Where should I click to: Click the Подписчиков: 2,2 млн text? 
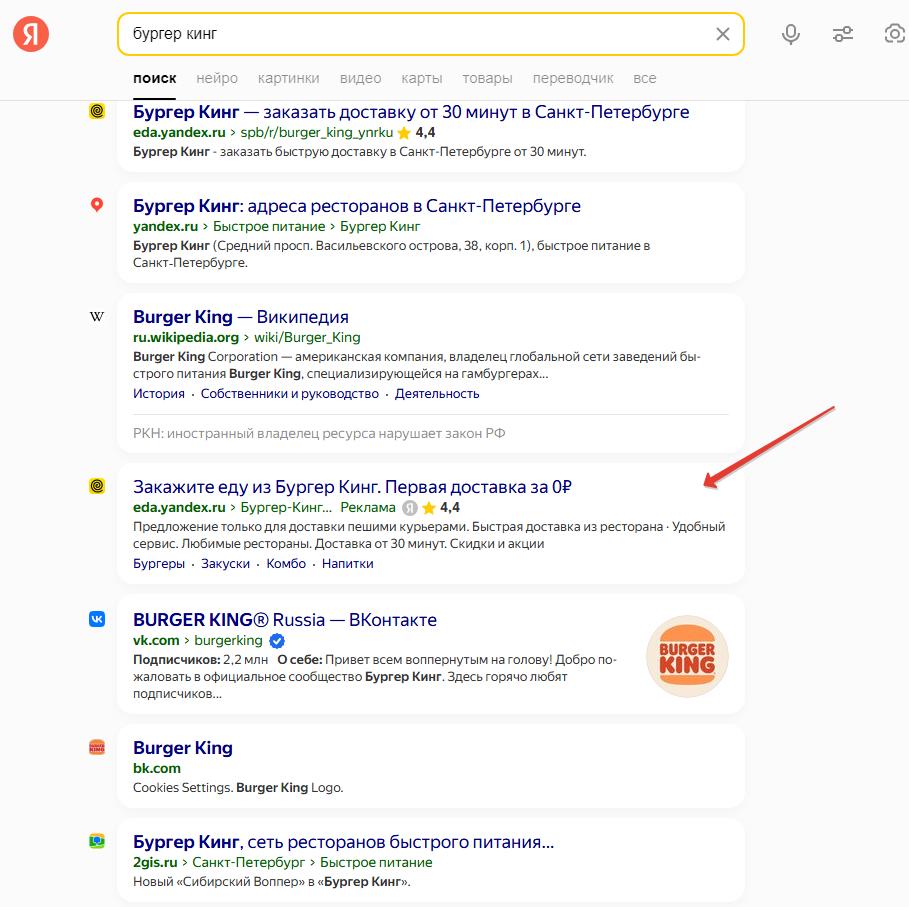201,660
